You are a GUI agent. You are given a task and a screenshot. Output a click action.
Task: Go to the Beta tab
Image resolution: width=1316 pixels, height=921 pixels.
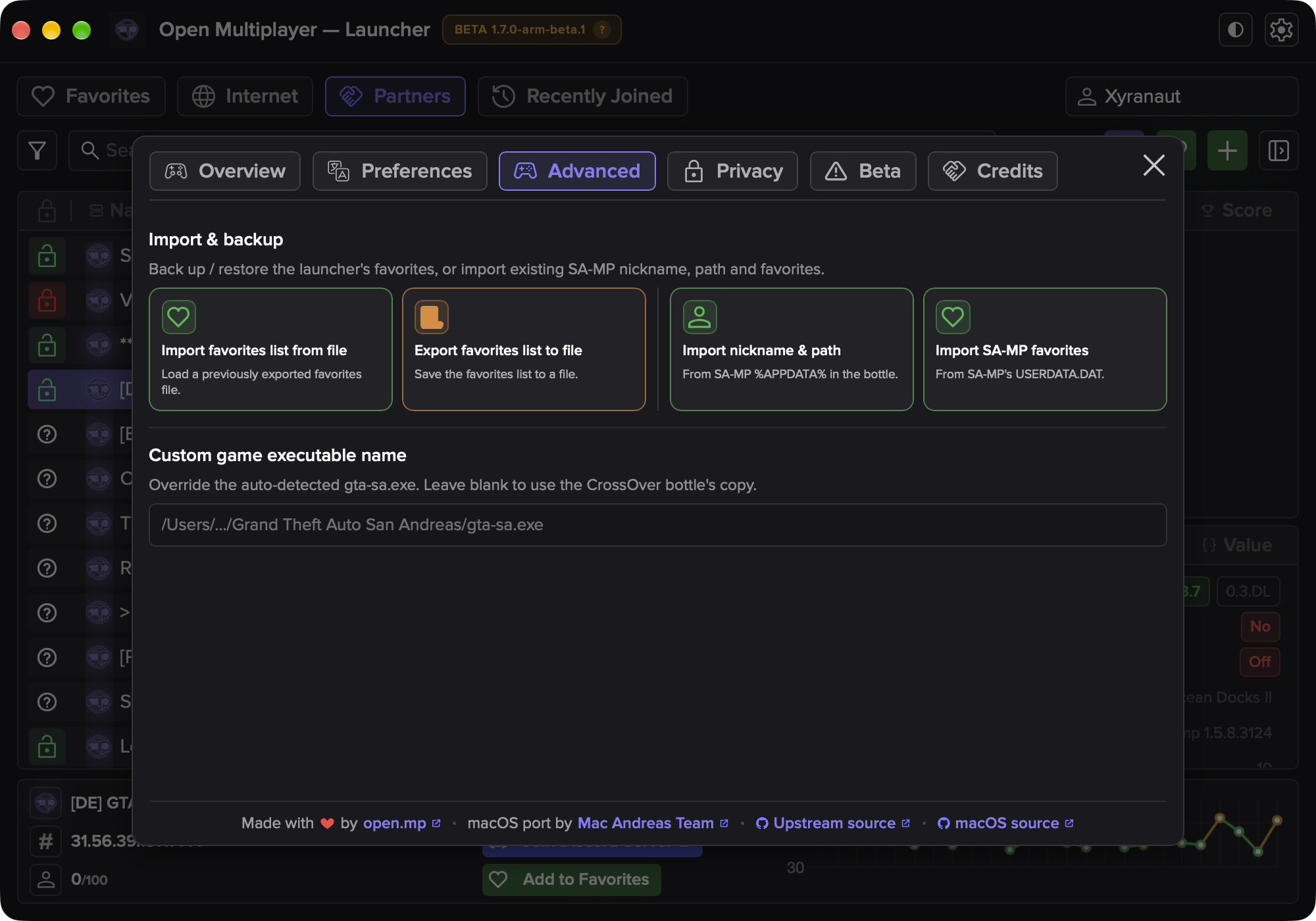pyautogui.click(x=863, y=171)
